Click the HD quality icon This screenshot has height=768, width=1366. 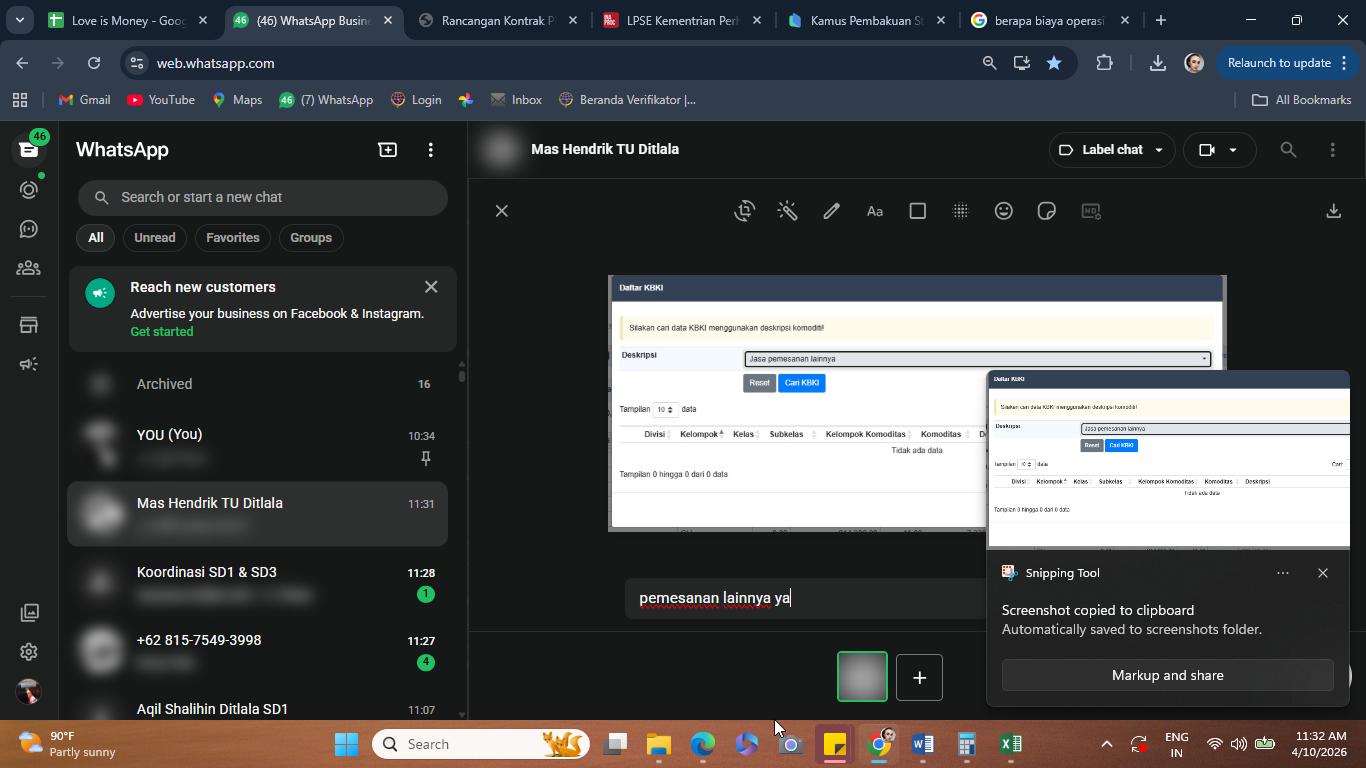1091,211
